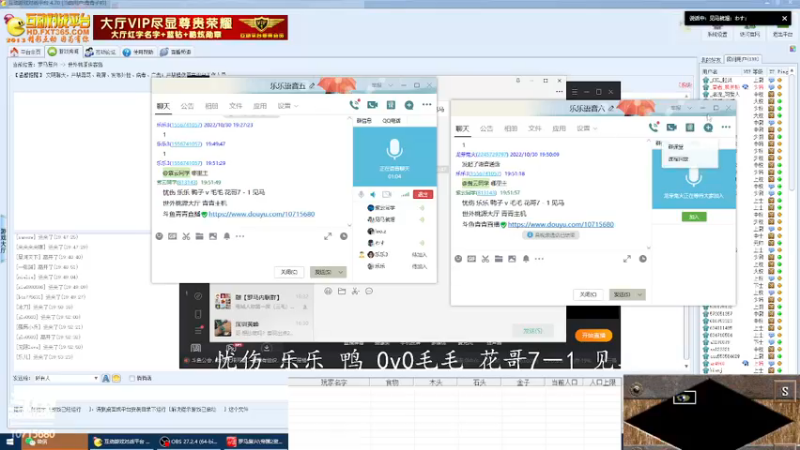Screen dimensions: 800x450
Task: Open the send-button dropdown arrow in the 乐乐 六 chat
Action: pos(639,294)
